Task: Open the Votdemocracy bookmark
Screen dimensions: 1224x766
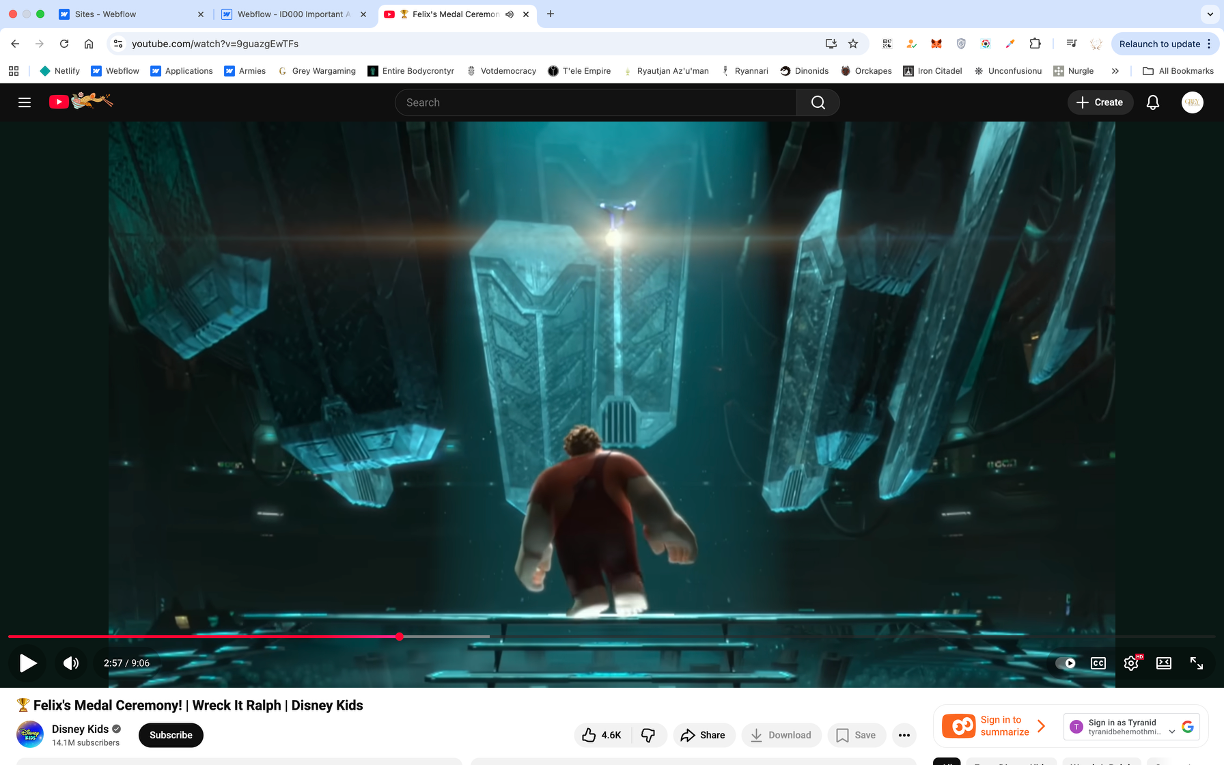Action: (x=502, y=71)
